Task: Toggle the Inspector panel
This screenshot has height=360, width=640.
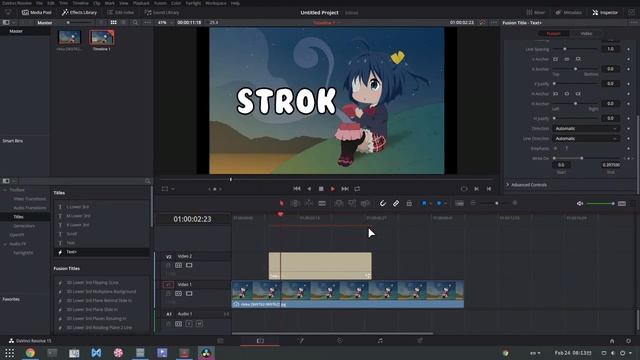Action: [x=605, y=13]
